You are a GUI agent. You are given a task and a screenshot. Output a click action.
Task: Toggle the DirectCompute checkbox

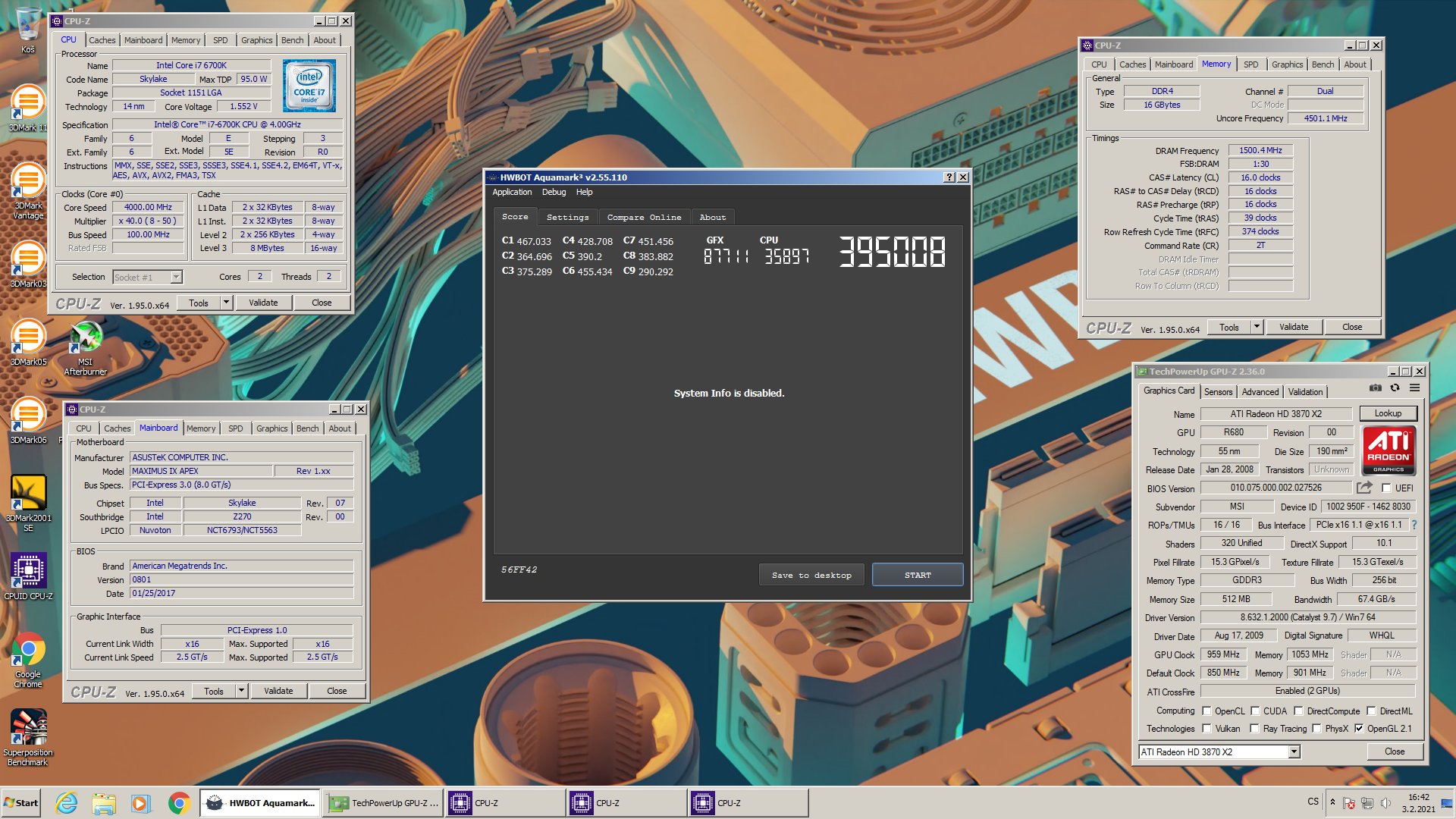pyautogui.click(x=1298, y=711)
